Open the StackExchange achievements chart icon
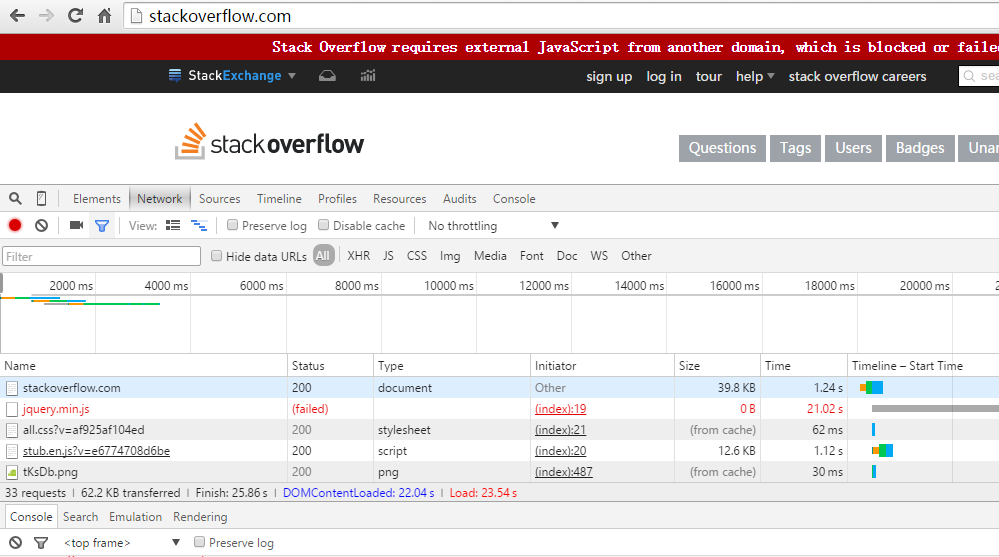 click(x=368, y=76)
